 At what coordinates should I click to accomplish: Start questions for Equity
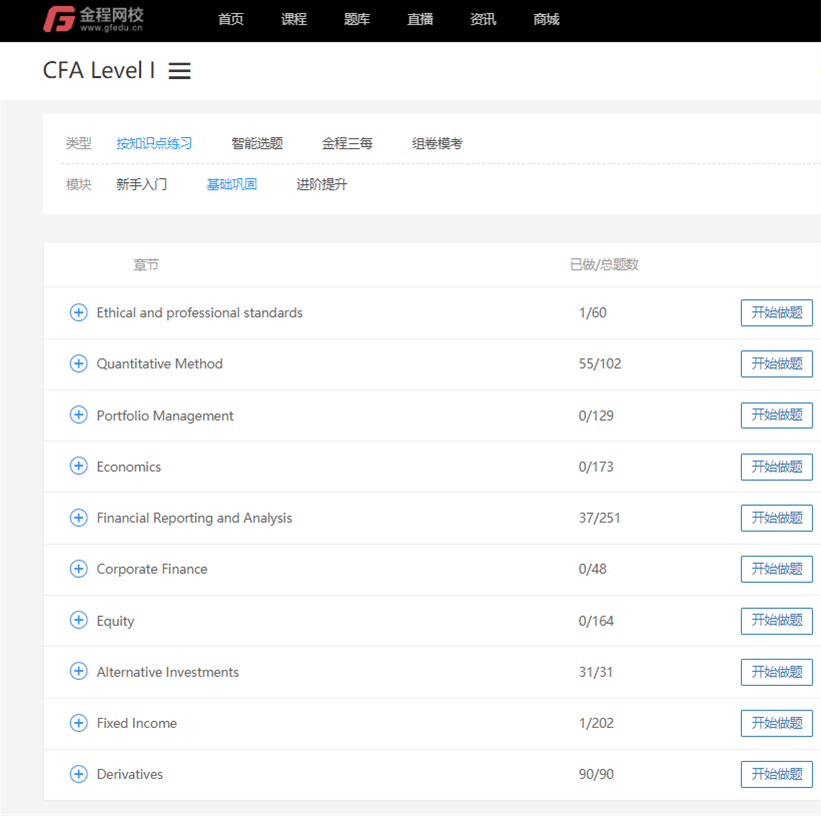point(776,620)
